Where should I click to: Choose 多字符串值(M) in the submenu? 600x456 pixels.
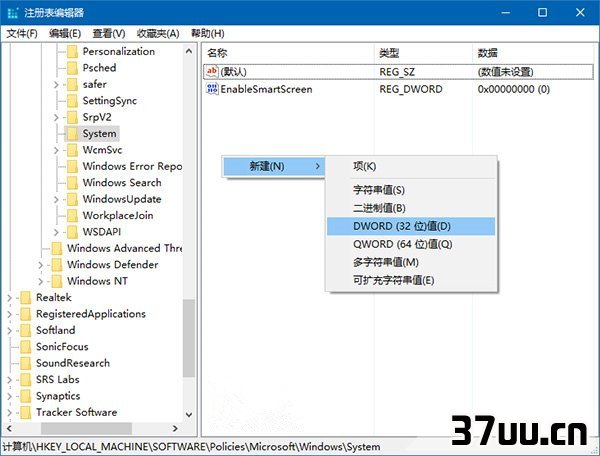pos(411,262)
